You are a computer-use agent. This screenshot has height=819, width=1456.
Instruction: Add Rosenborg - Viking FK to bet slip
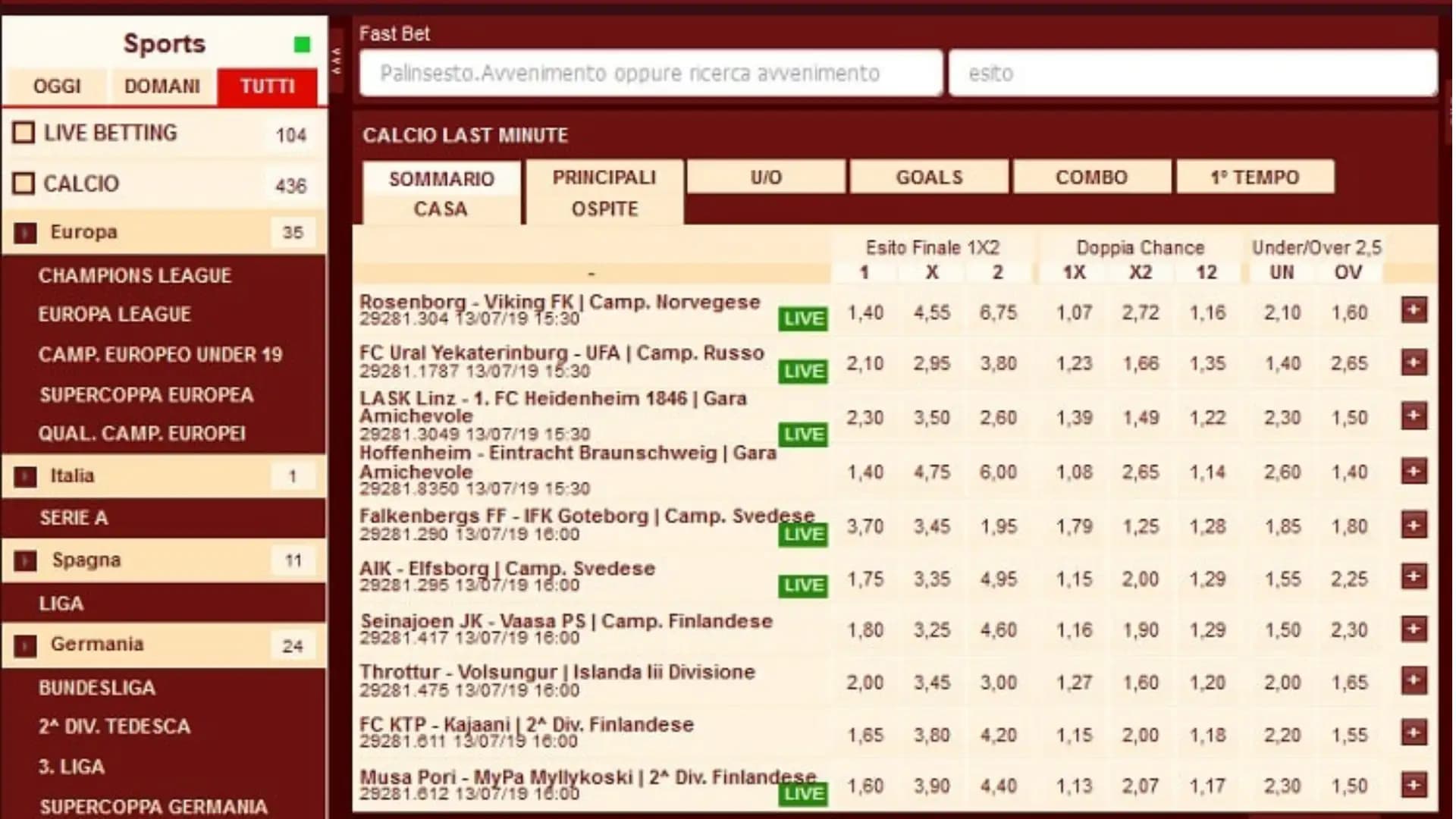(x=1415, y=309)
